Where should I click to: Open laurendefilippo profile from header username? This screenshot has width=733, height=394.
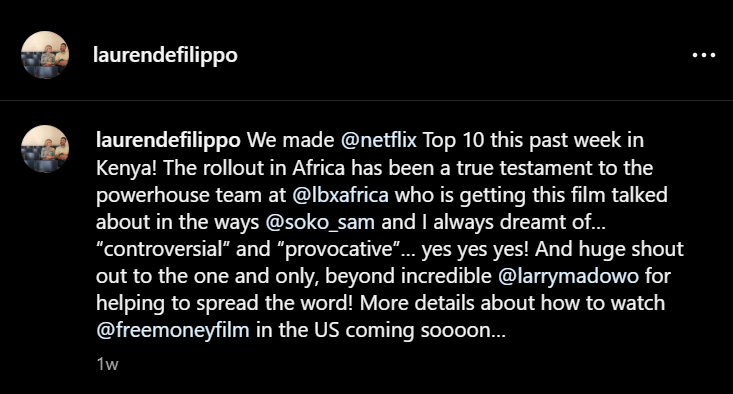(165, 55)
